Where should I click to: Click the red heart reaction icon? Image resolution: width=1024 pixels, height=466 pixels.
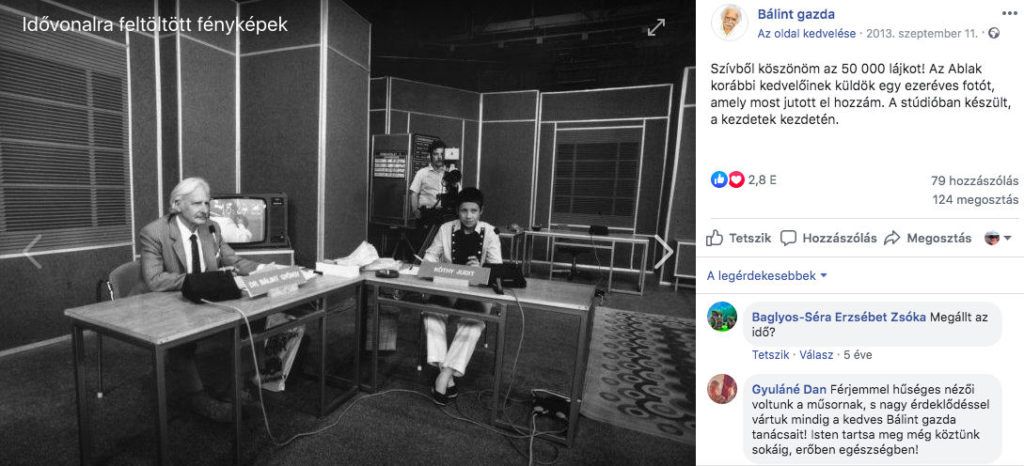click(x=736, y=179)
